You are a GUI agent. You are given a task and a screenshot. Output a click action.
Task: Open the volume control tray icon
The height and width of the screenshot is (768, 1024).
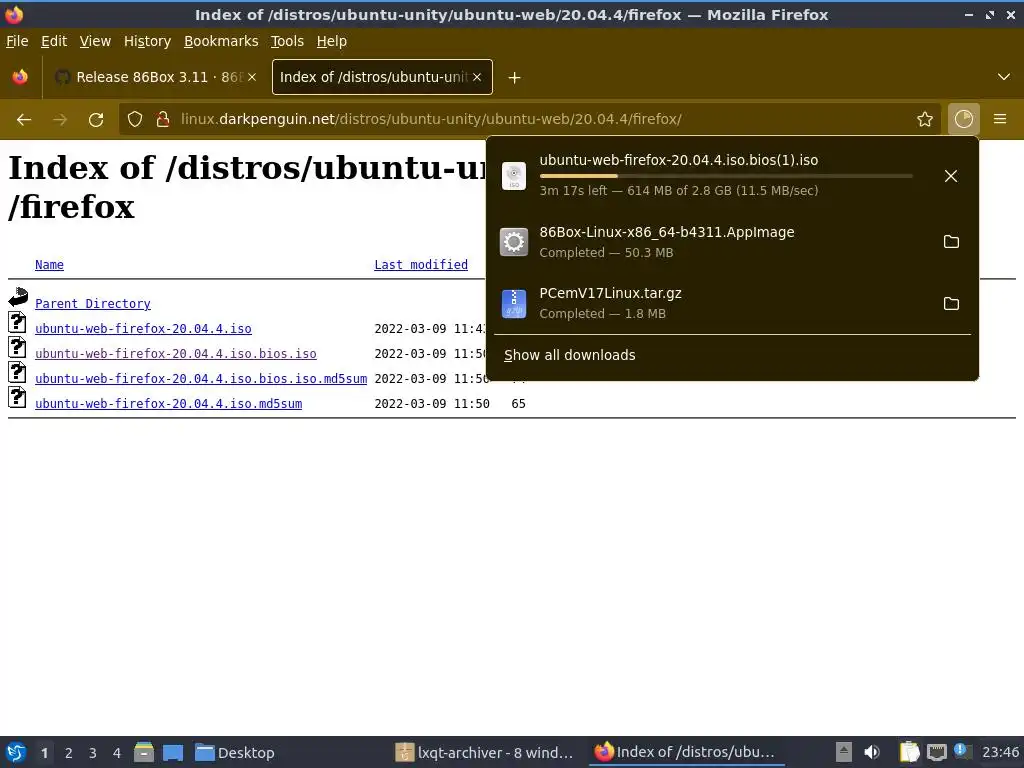tap(872, 752)
